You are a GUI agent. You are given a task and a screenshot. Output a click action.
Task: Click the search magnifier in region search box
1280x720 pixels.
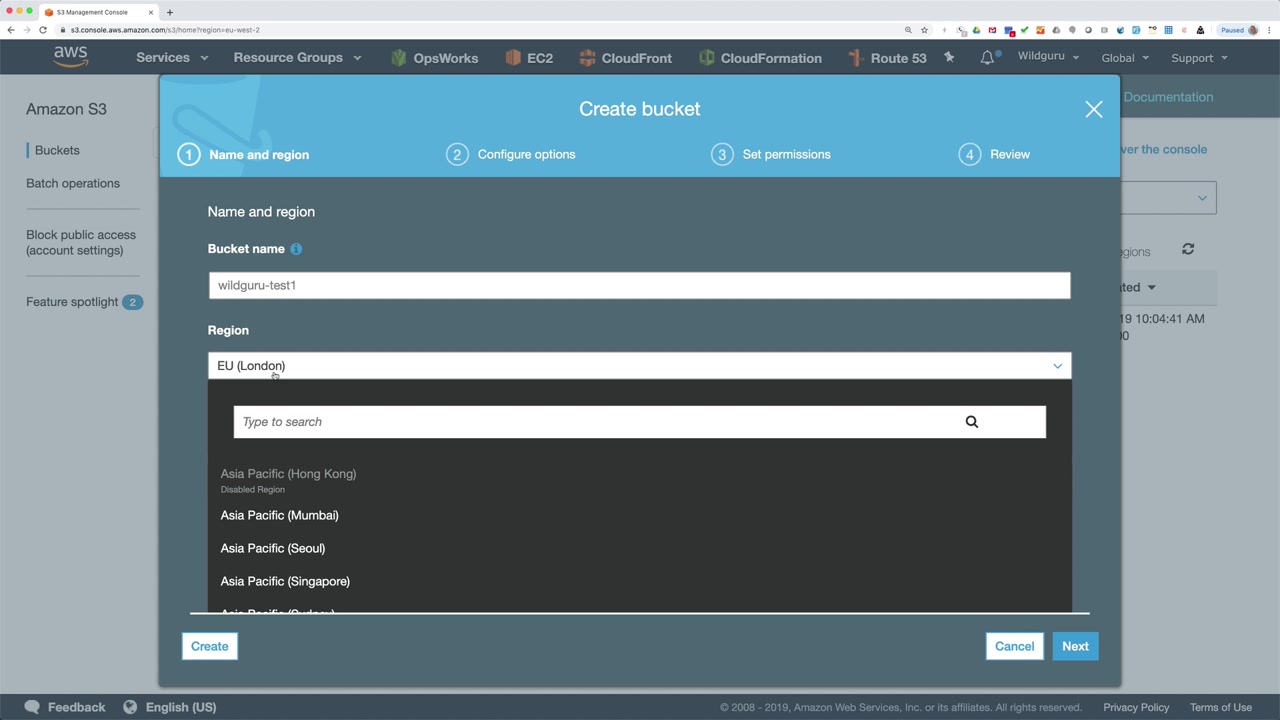[972, 422]
